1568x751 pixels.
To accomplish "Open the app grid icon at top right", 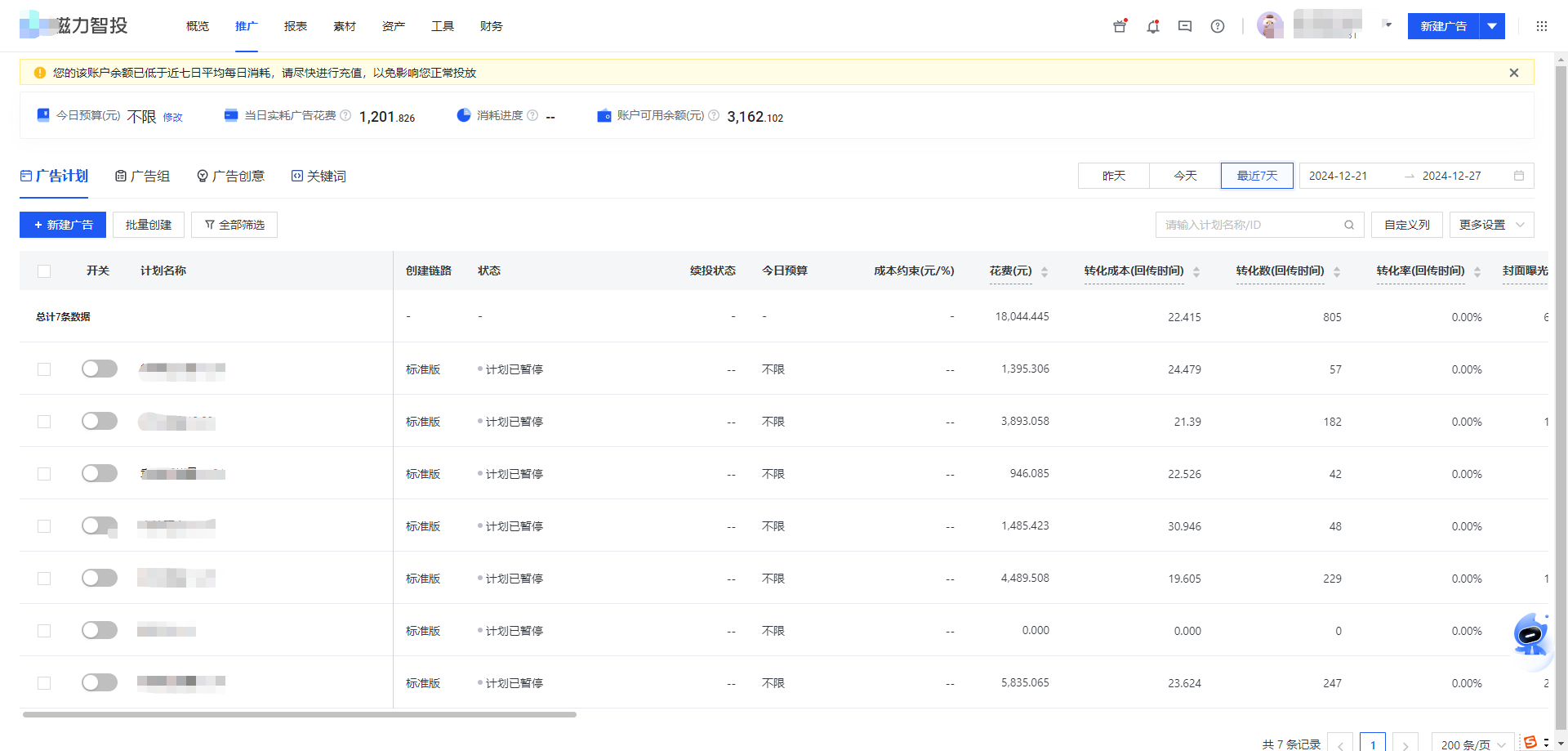I will pyautogui.click(x=1541, y=25).
